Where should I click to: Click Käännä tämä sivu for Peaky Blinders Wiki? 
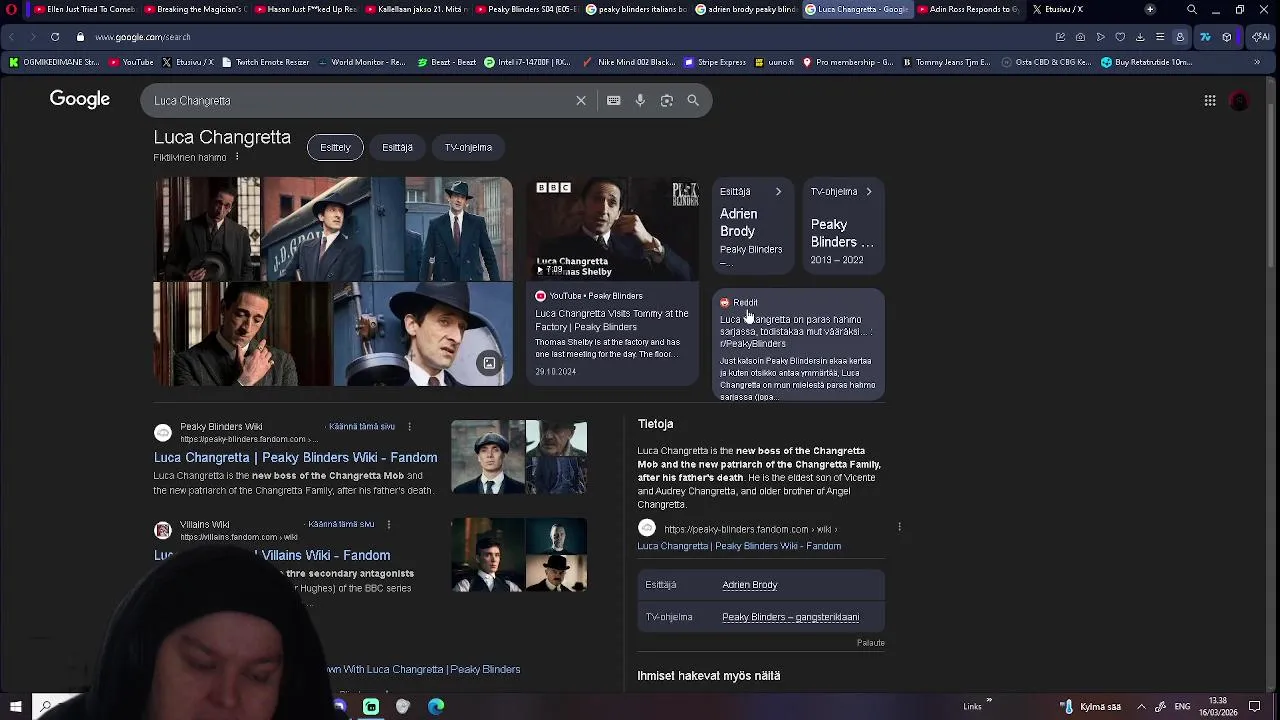point(362,427)
